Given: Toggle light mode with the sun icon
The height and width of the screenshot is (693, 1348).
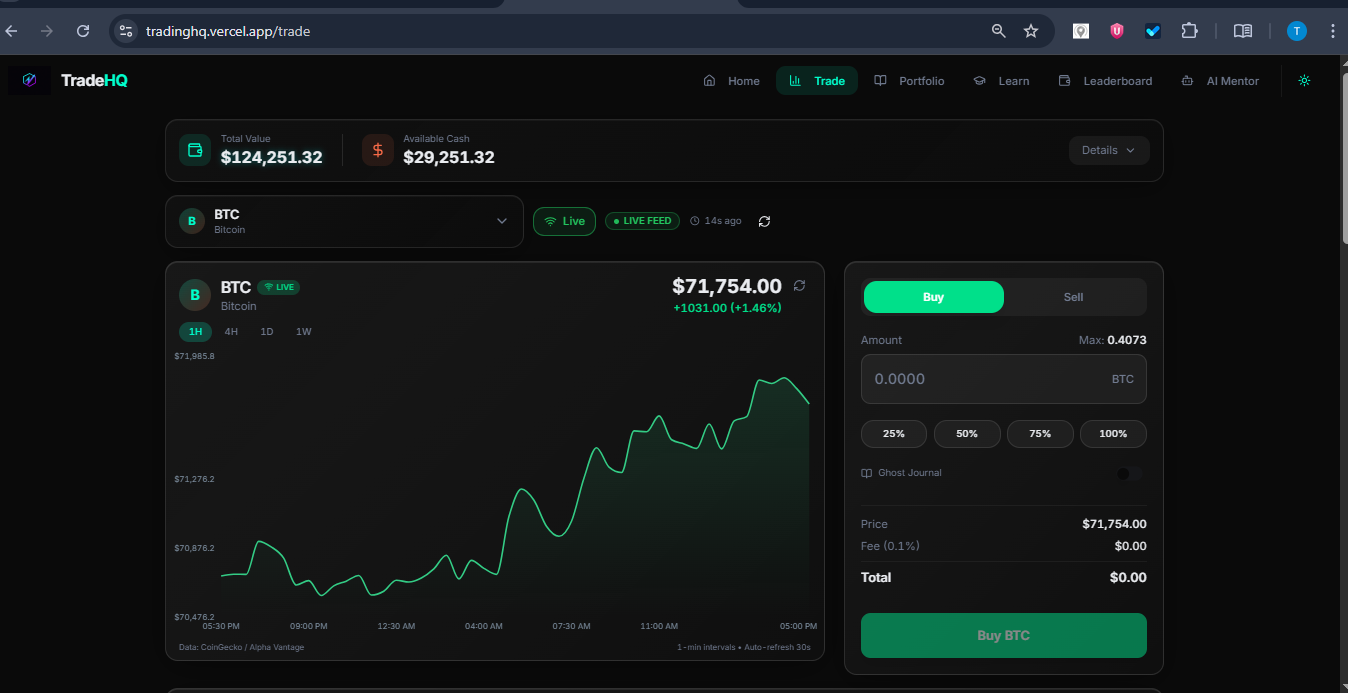Looking at the screenshot, I should (1304, 80).
